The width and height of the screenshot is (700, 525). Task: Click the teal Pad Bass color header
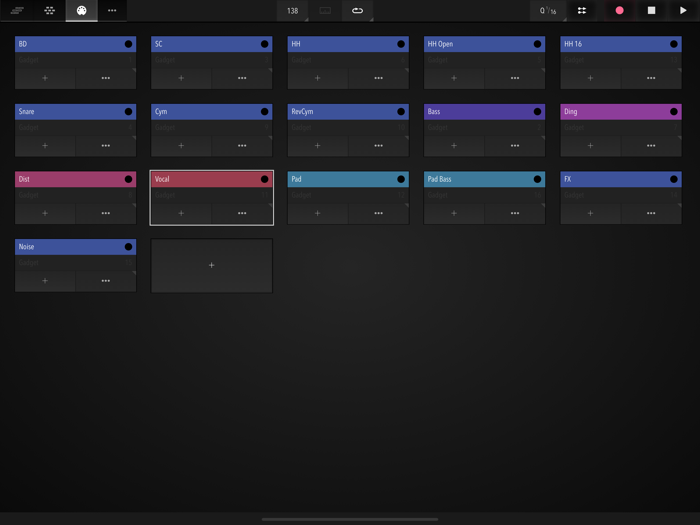[x=484, y=179]
